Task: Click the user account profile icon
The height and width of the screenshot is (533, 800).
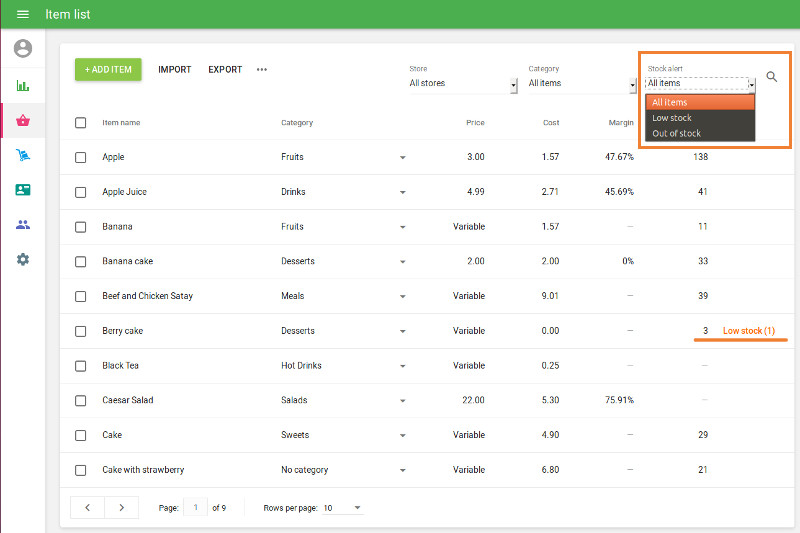Action: pos(23,48)
